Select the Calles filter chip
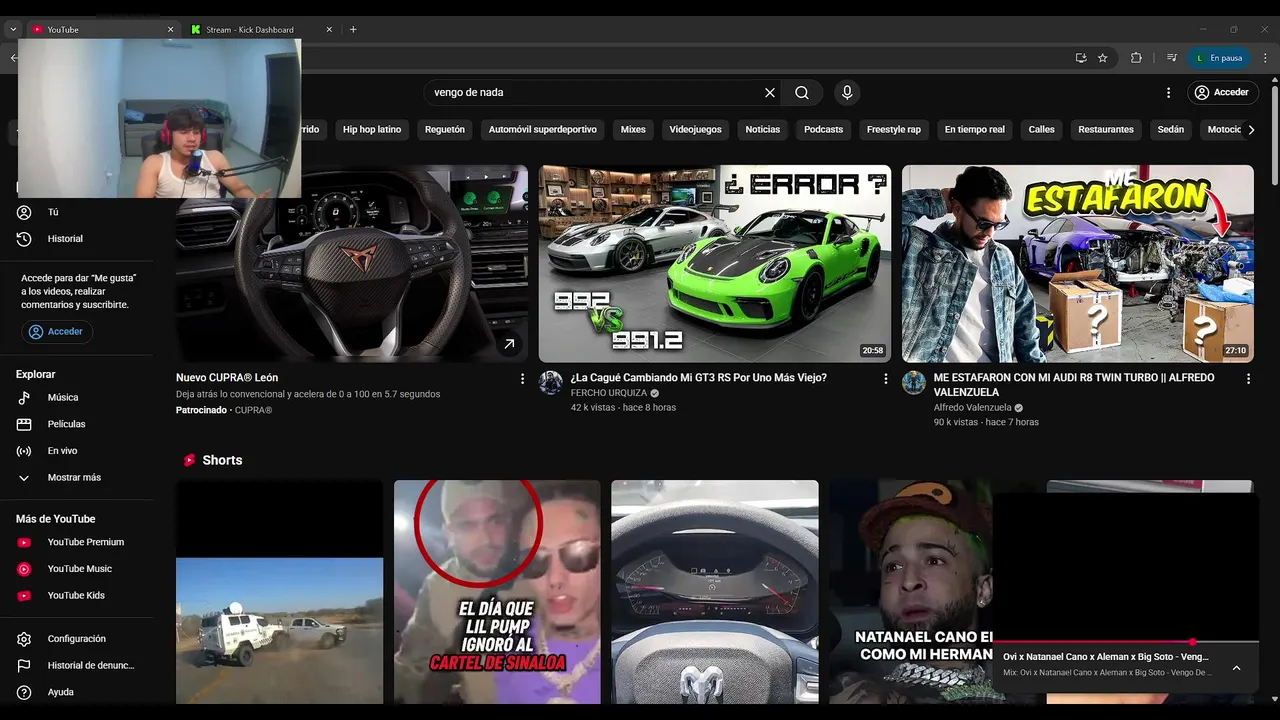 [x=1042, y=129]
